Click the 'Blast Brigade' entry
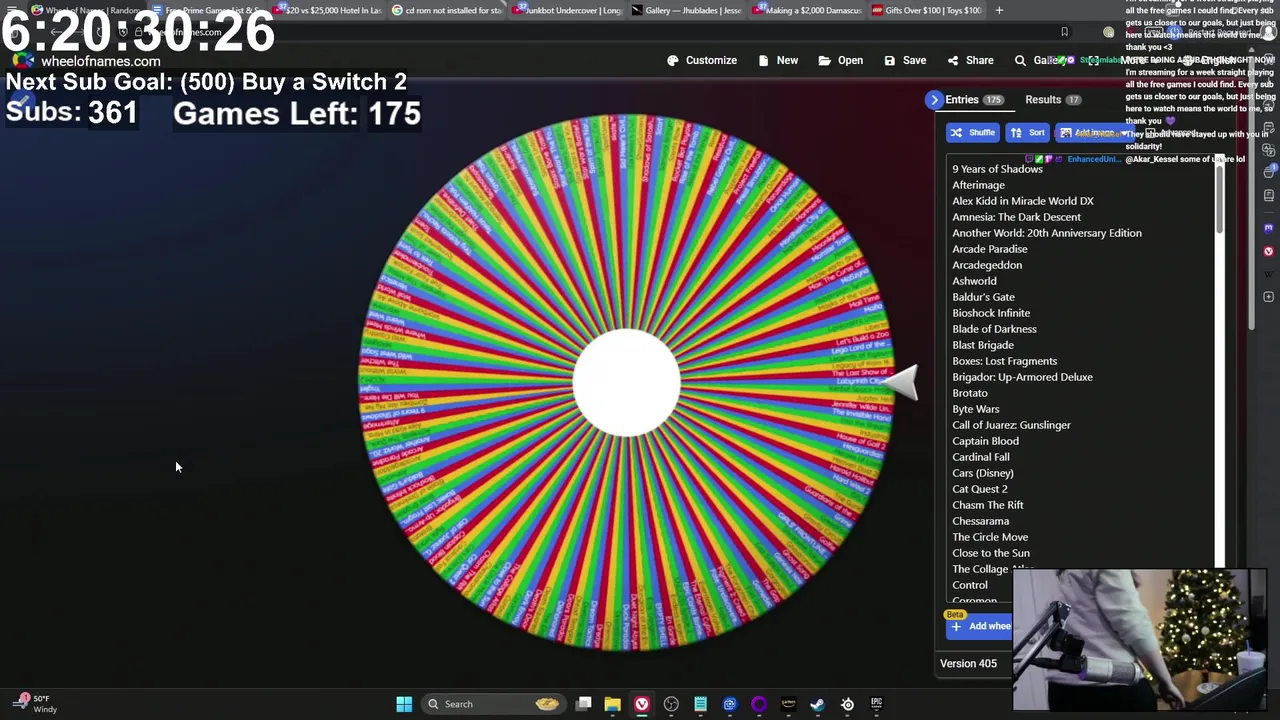 pyautogui.click(x=983, y=345)
